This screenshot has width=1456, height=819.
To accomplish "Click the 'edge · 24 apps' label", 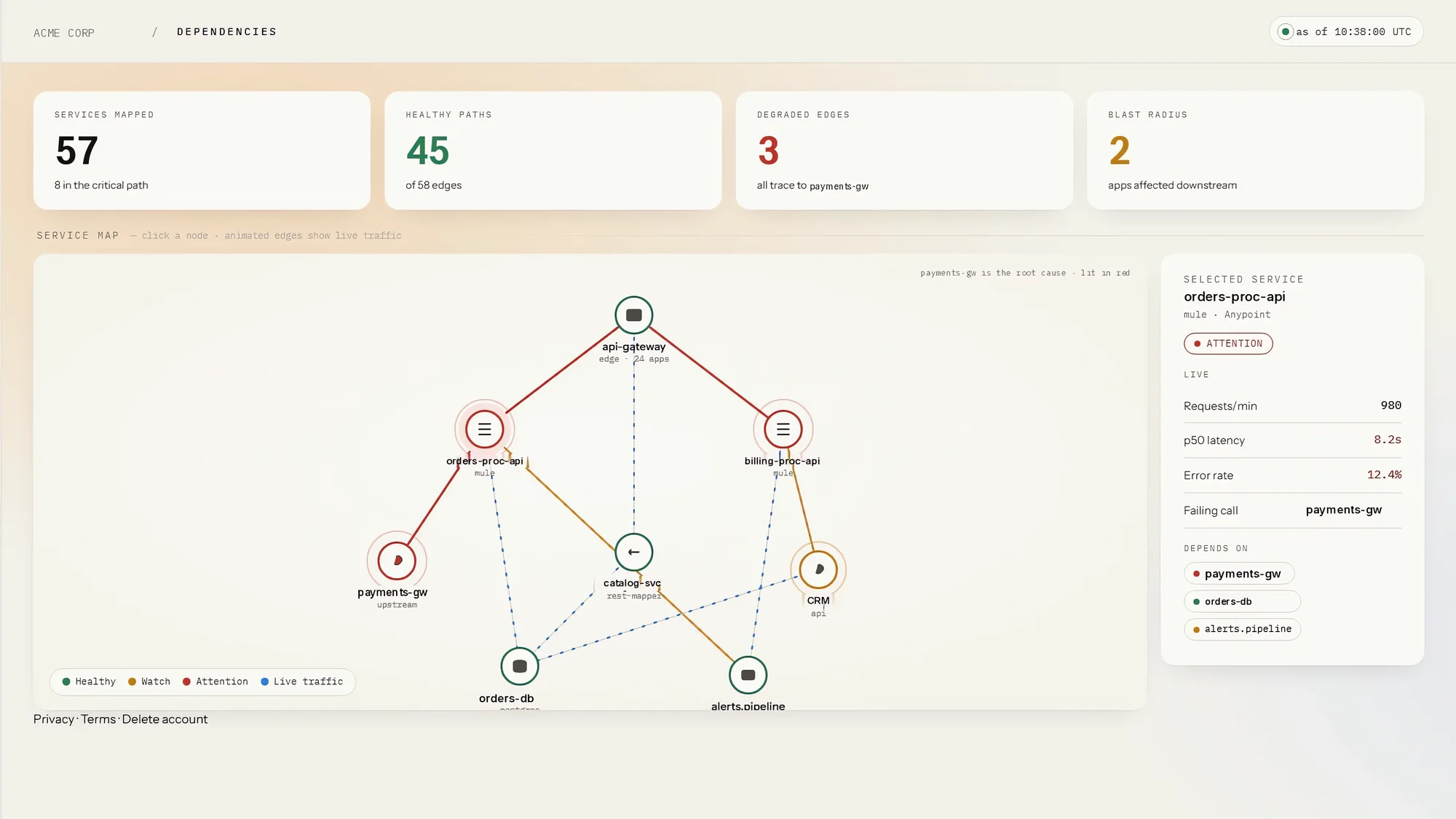I will pos(633,359).
